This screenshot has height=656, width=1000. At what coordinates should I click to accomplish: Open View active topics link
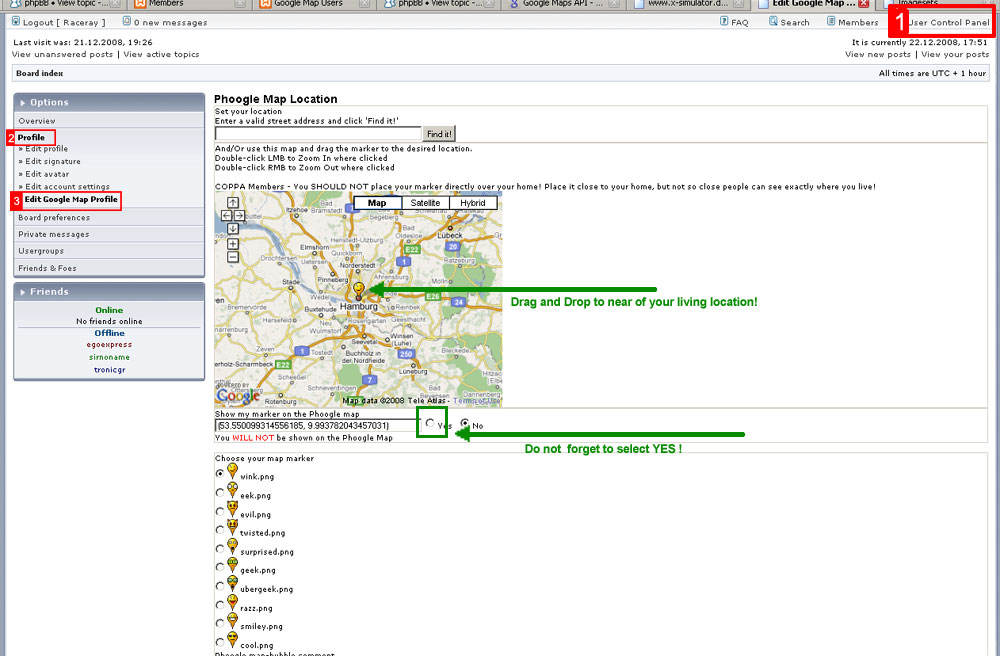pos(161,54)
